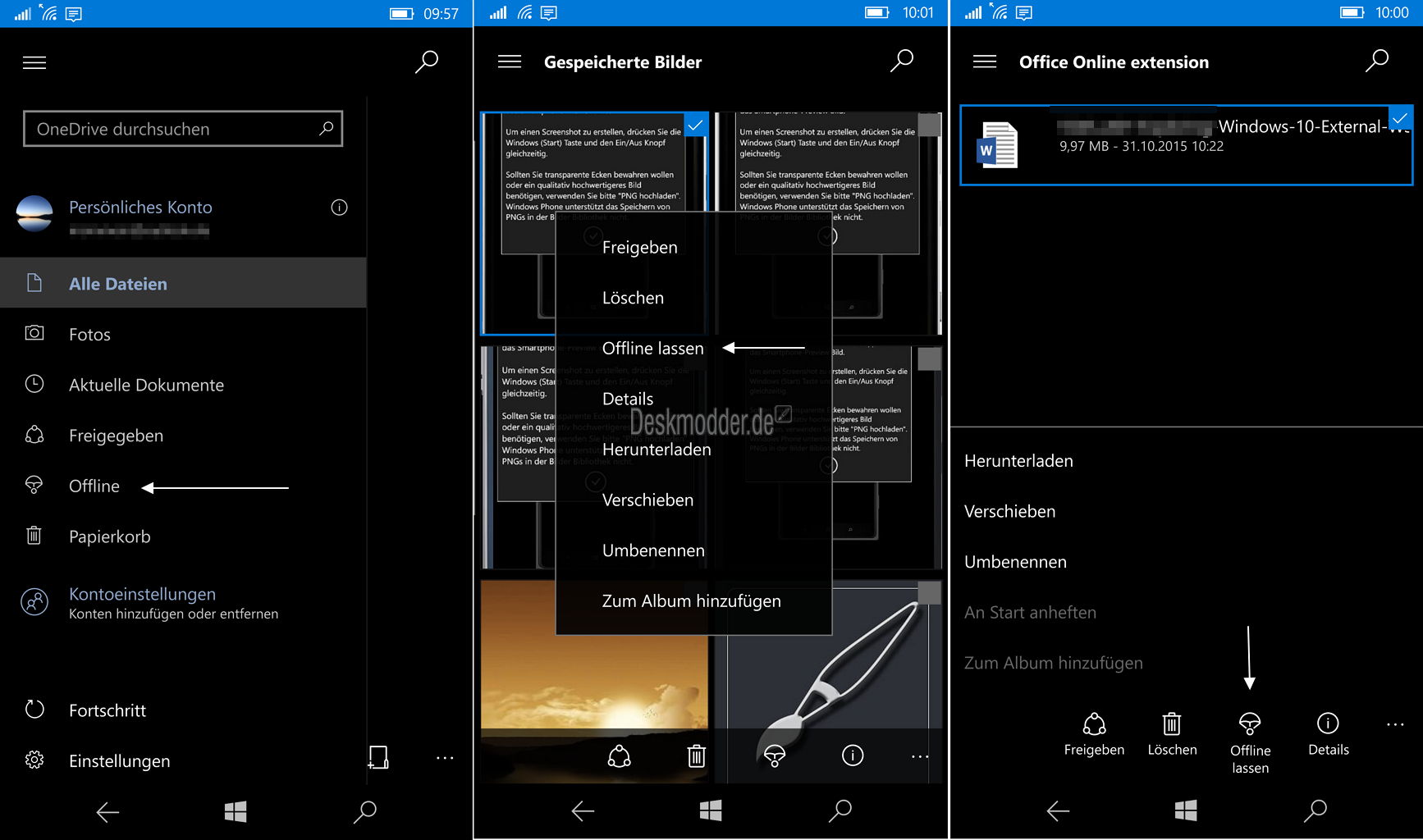Screen dimensions: 1423x840
Task: Tap share icon in Gespeicherte Bilder toolbar
Action: (619, 756)
